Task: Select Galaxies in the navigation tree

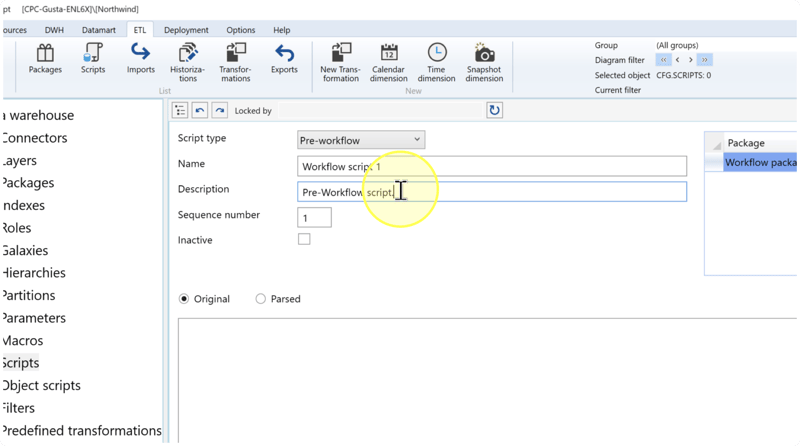Action: click(25, 250)
